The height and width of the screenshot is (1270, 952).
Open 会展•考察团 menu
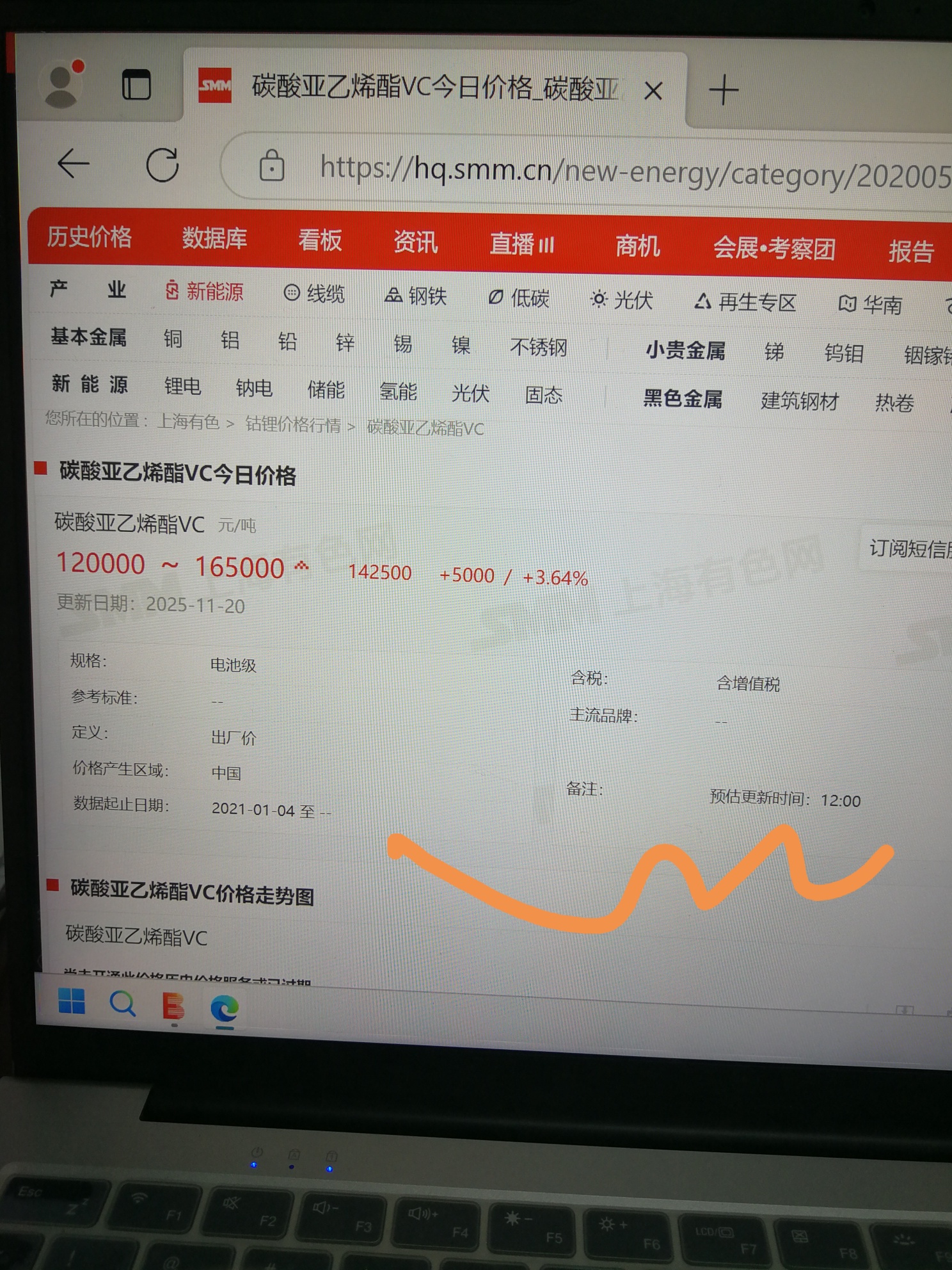(774, 248)
